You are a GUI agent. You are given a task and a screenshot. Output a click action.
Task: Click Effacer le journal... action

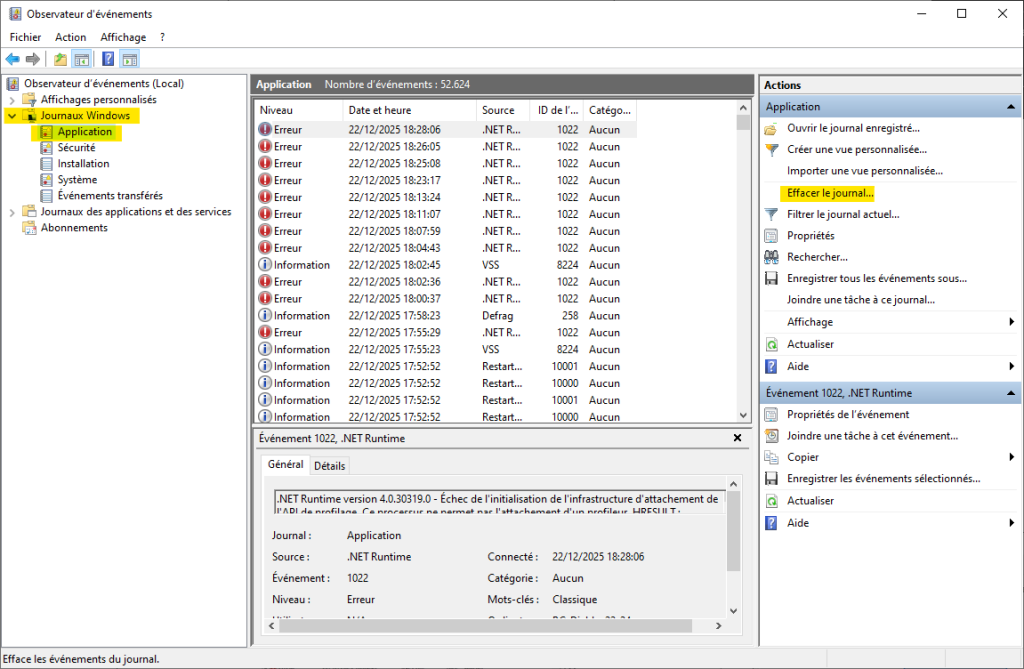click(x=830, y=193)
